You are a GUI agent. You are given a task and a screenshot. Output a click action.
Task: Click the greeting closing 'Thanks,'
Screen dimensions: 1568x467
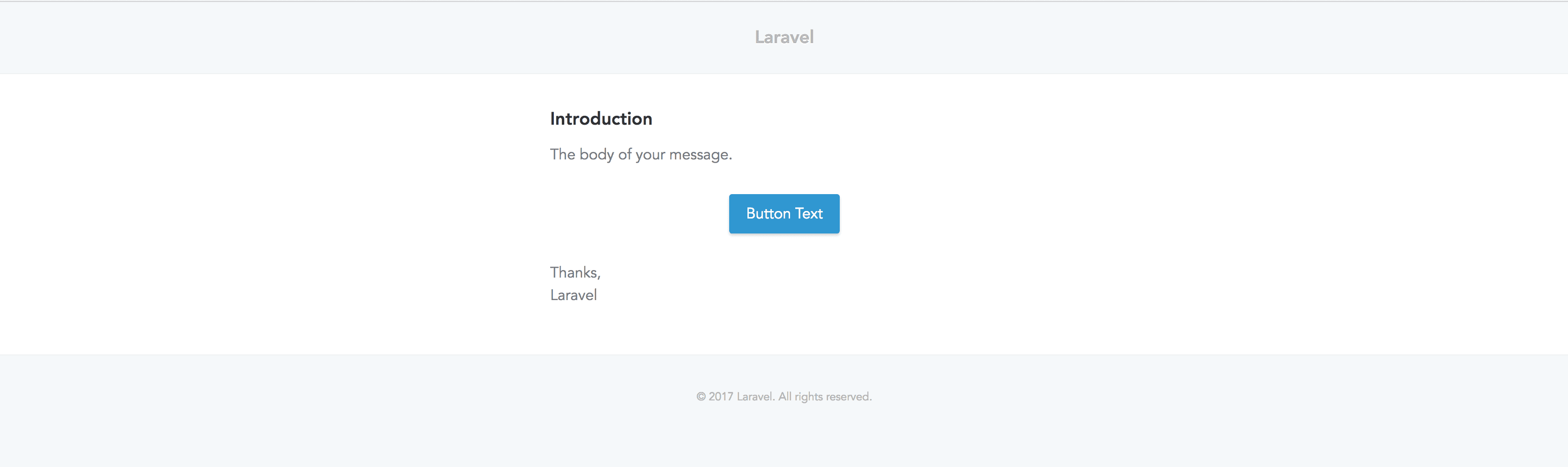point(575,272)
